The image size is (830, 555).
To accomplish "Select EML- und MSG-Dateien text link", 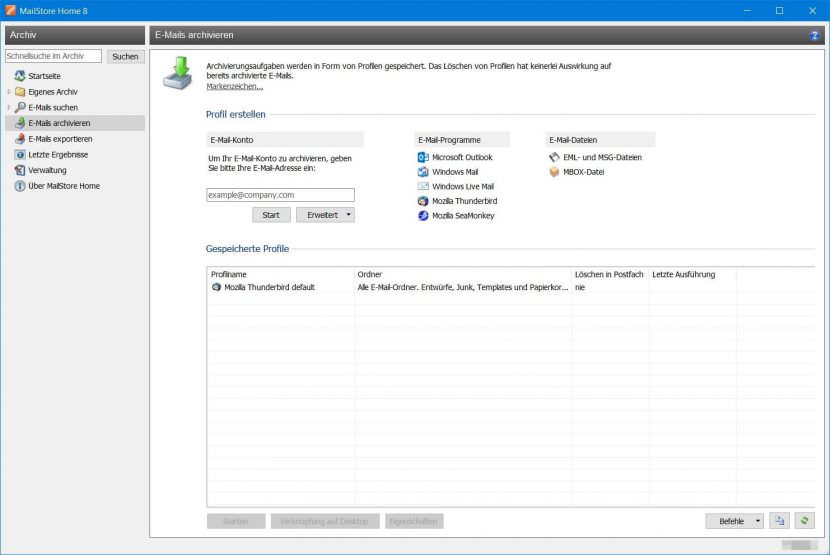I will [x=602, y=157].
